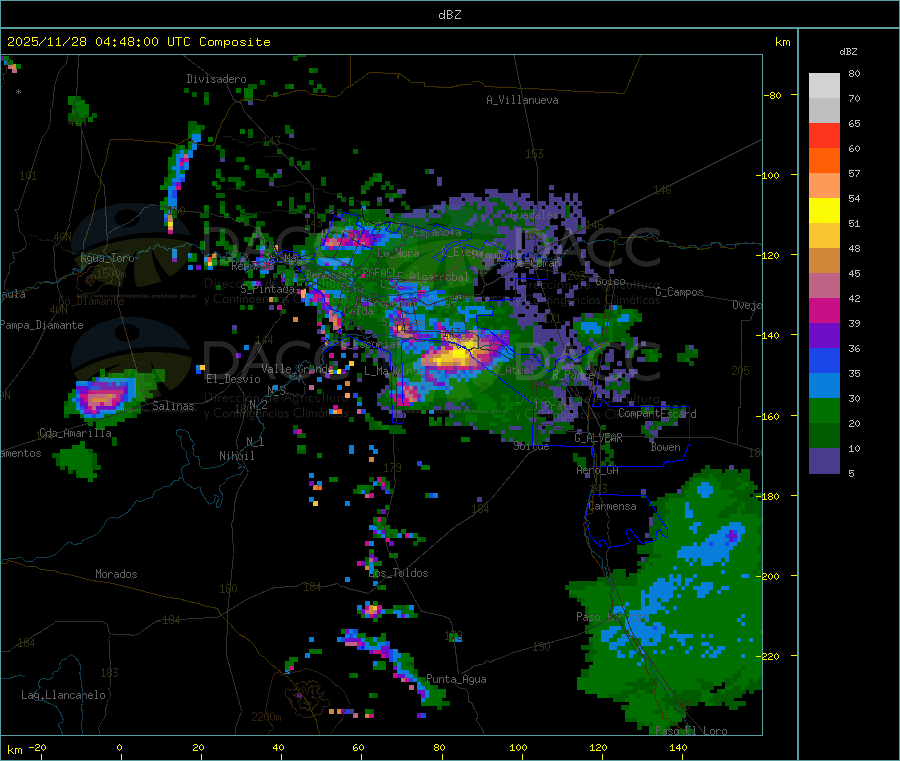The height and width of the screenshot is (761, 900).
Task: Click the Los_Toldos label
Action: click(x=398, y=573)
